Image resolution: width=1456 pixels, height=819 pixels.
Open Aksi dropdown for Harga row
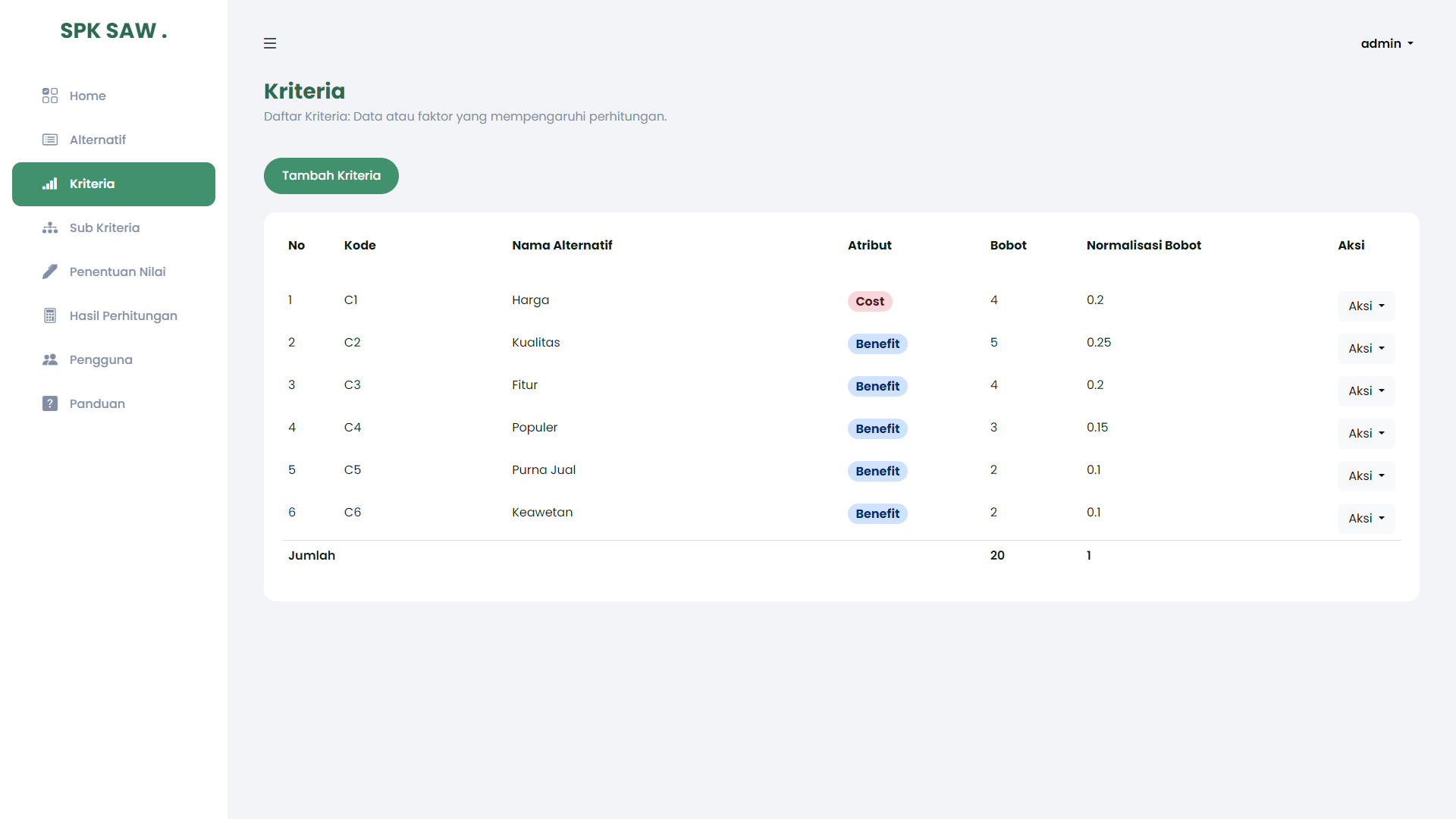(1366, 306)
